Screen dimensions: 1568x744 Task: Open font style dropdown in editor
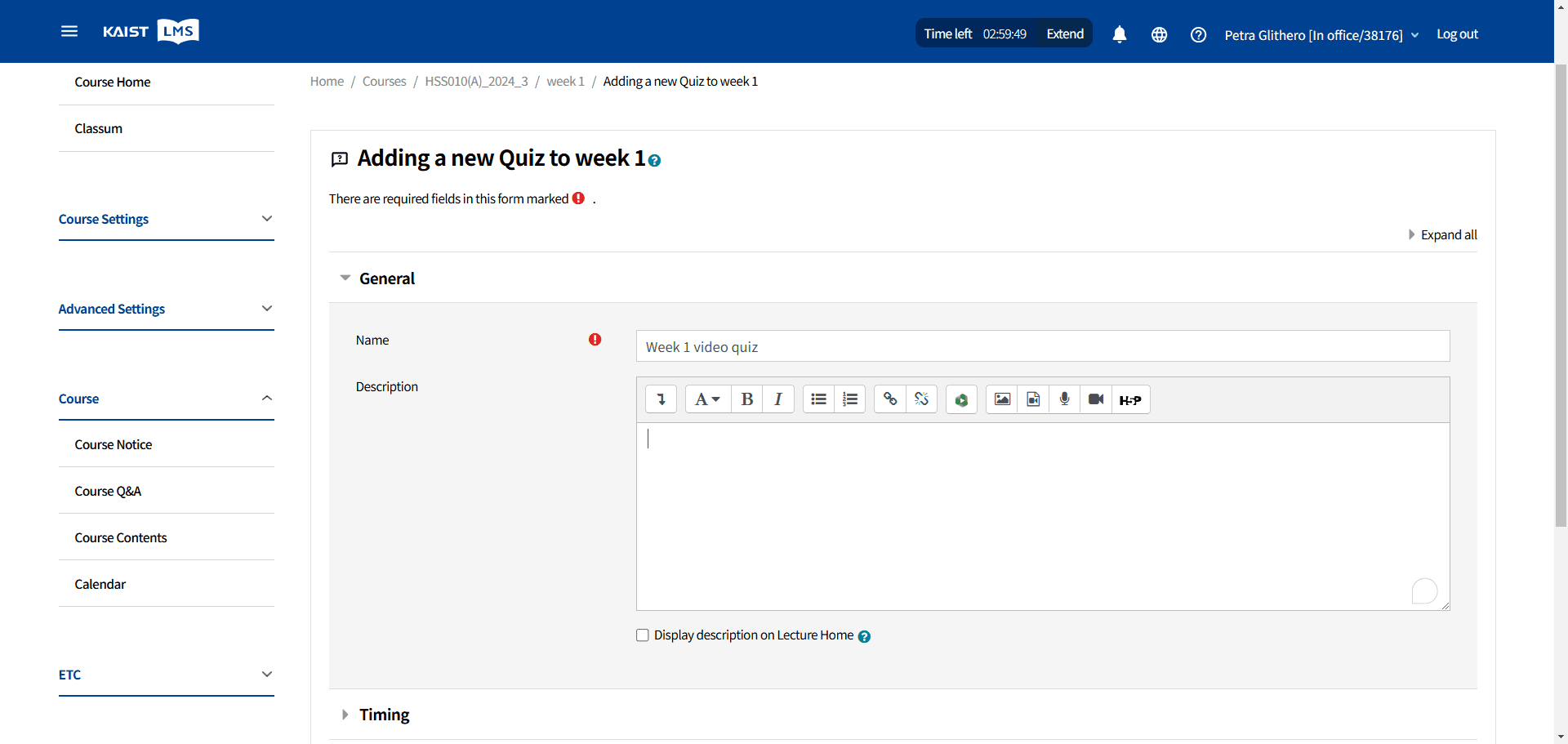pos(707,399)
